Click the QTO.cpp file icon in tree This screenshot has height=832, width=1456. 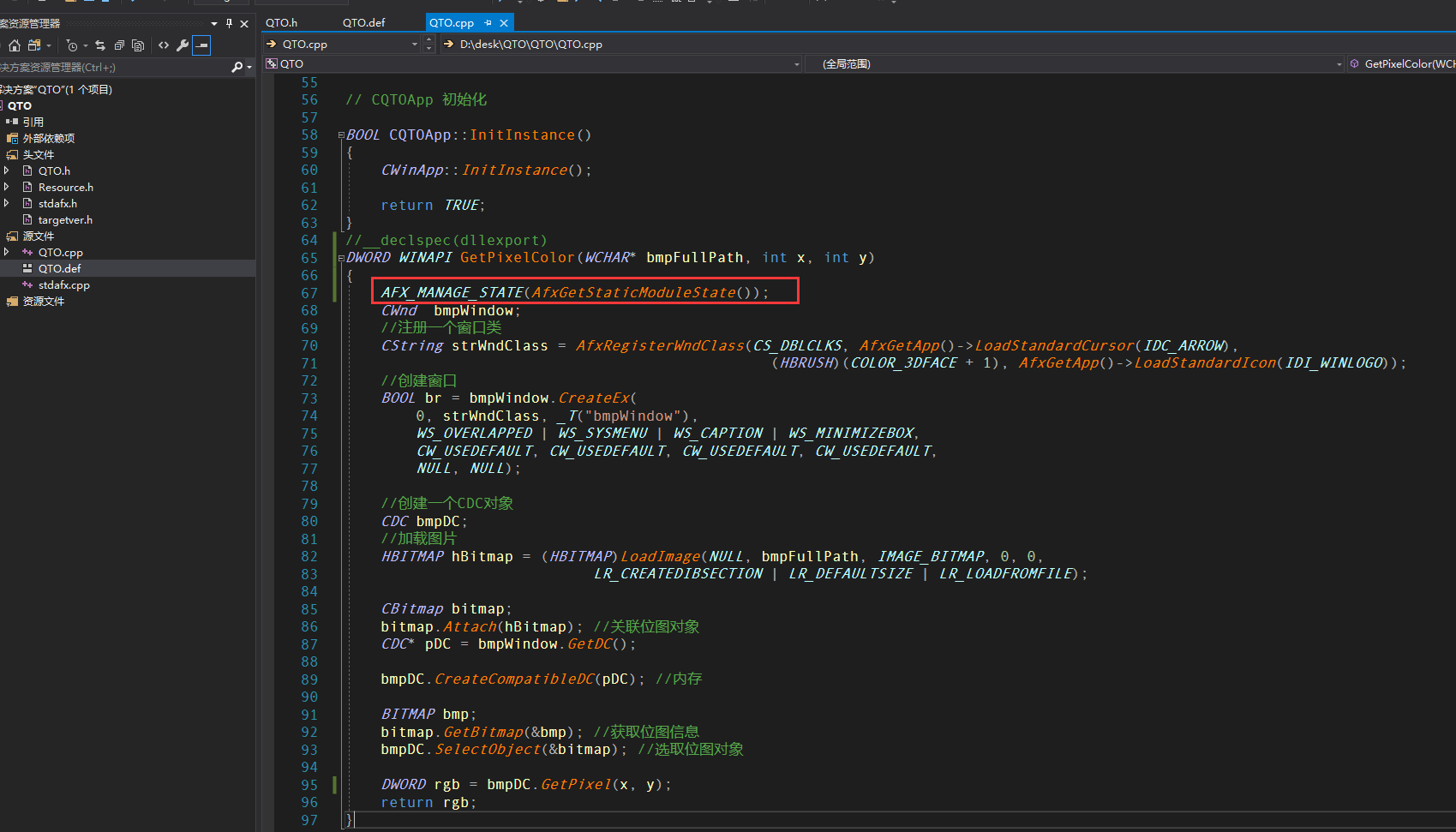point(27,252)
